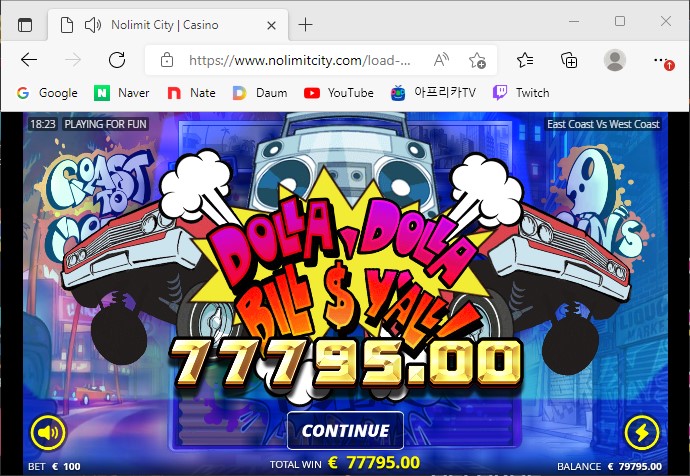This screenshot has height=476, width=690.
Task: Open the 아프리카TV bookmark
Action: (433, 93)
